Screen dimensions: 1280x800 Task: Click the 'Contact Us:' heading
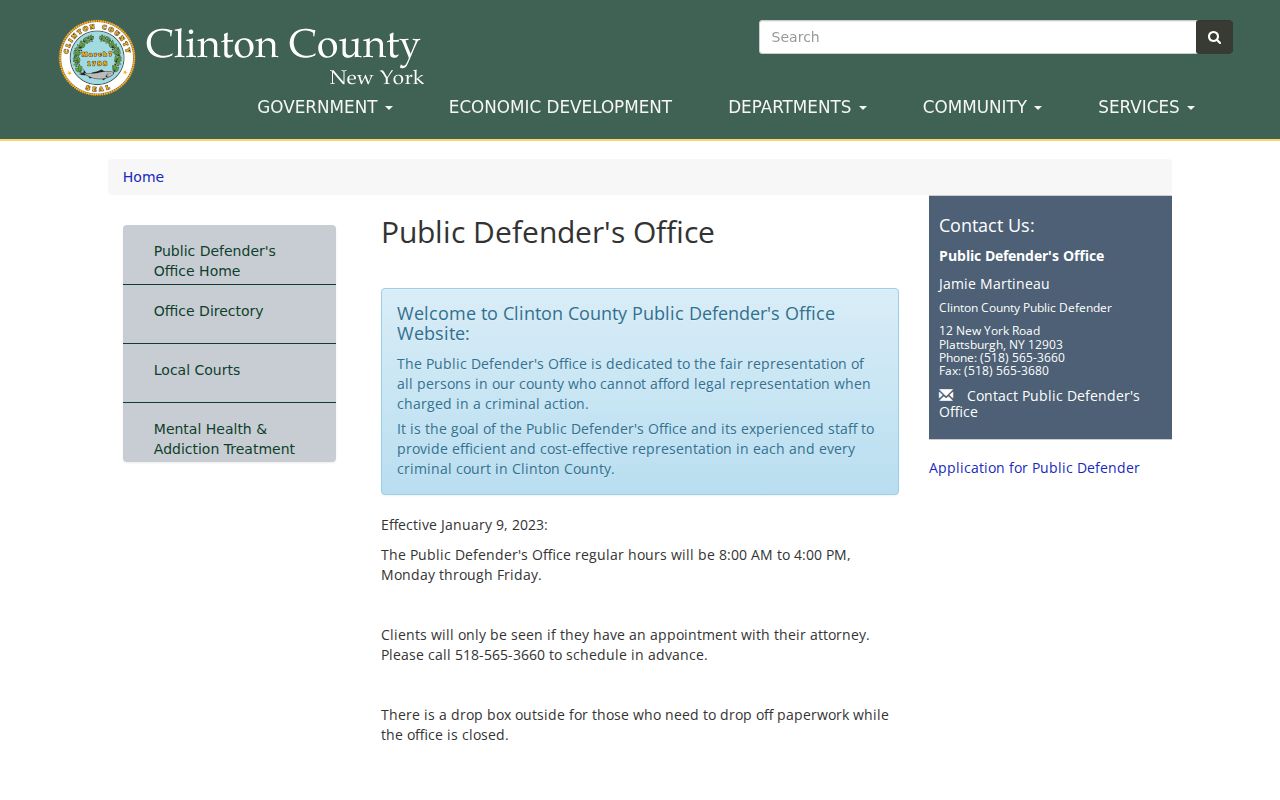pos(987,226)
